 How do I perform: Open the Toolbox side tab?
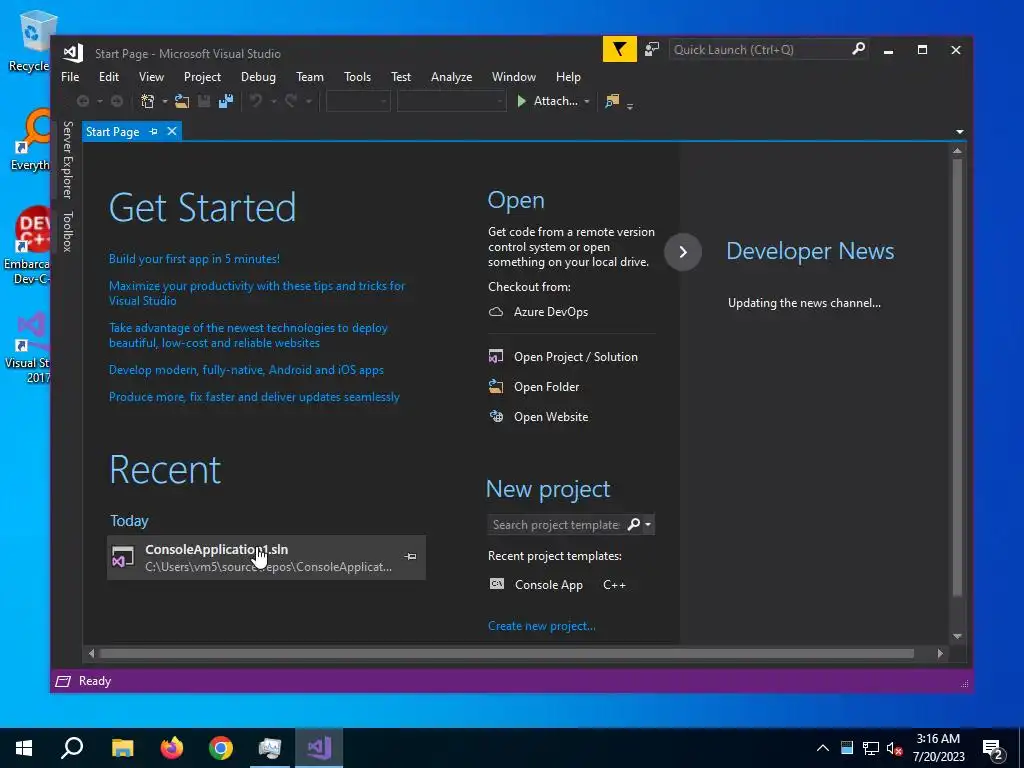point(67,231)
